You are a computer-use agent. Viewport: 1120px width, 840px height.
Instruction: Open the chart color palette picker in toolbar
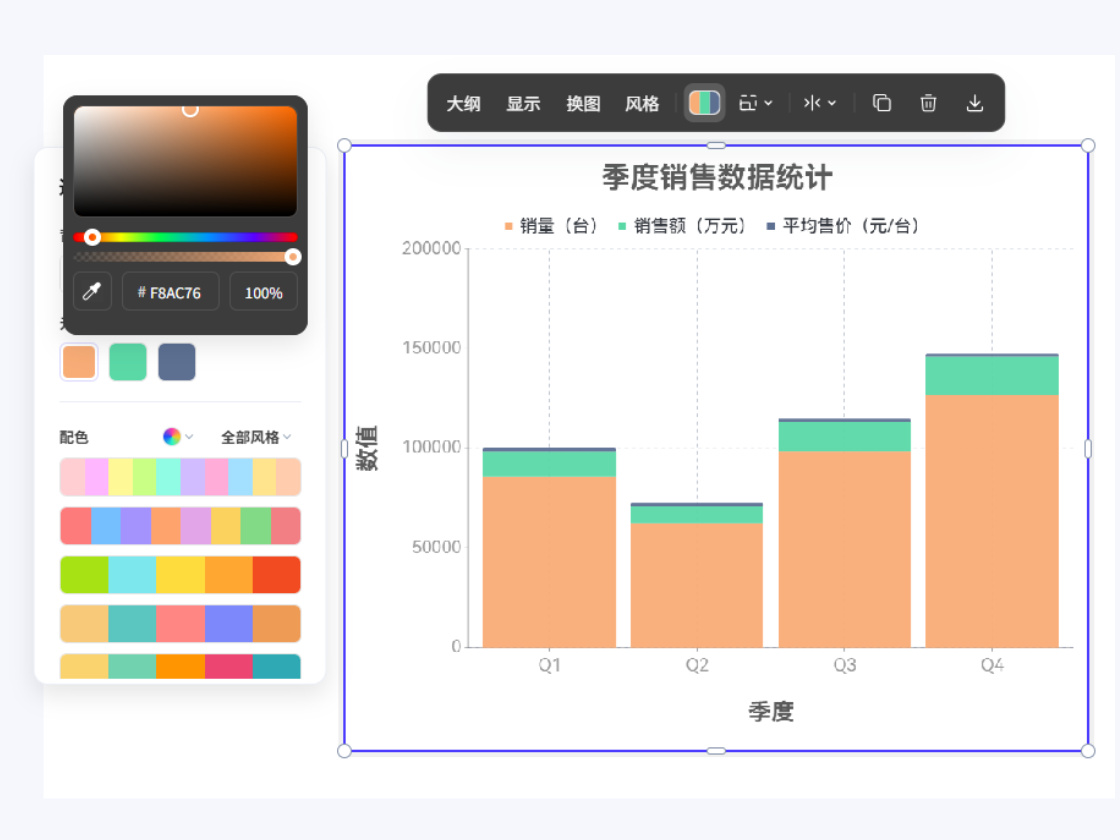click(x=704, y=102)
